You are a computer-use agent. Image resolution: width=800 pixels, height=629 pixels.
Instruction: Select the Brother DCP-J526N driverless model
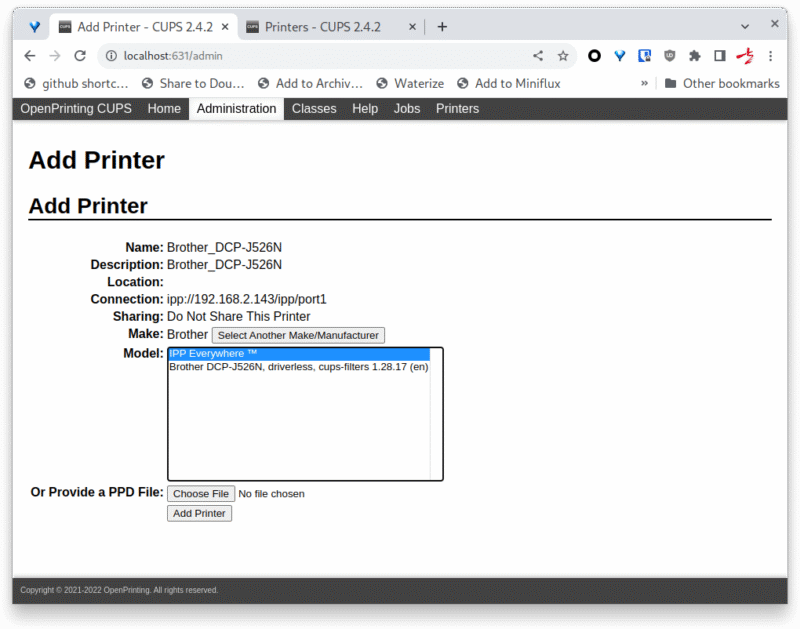coord(298,367)
